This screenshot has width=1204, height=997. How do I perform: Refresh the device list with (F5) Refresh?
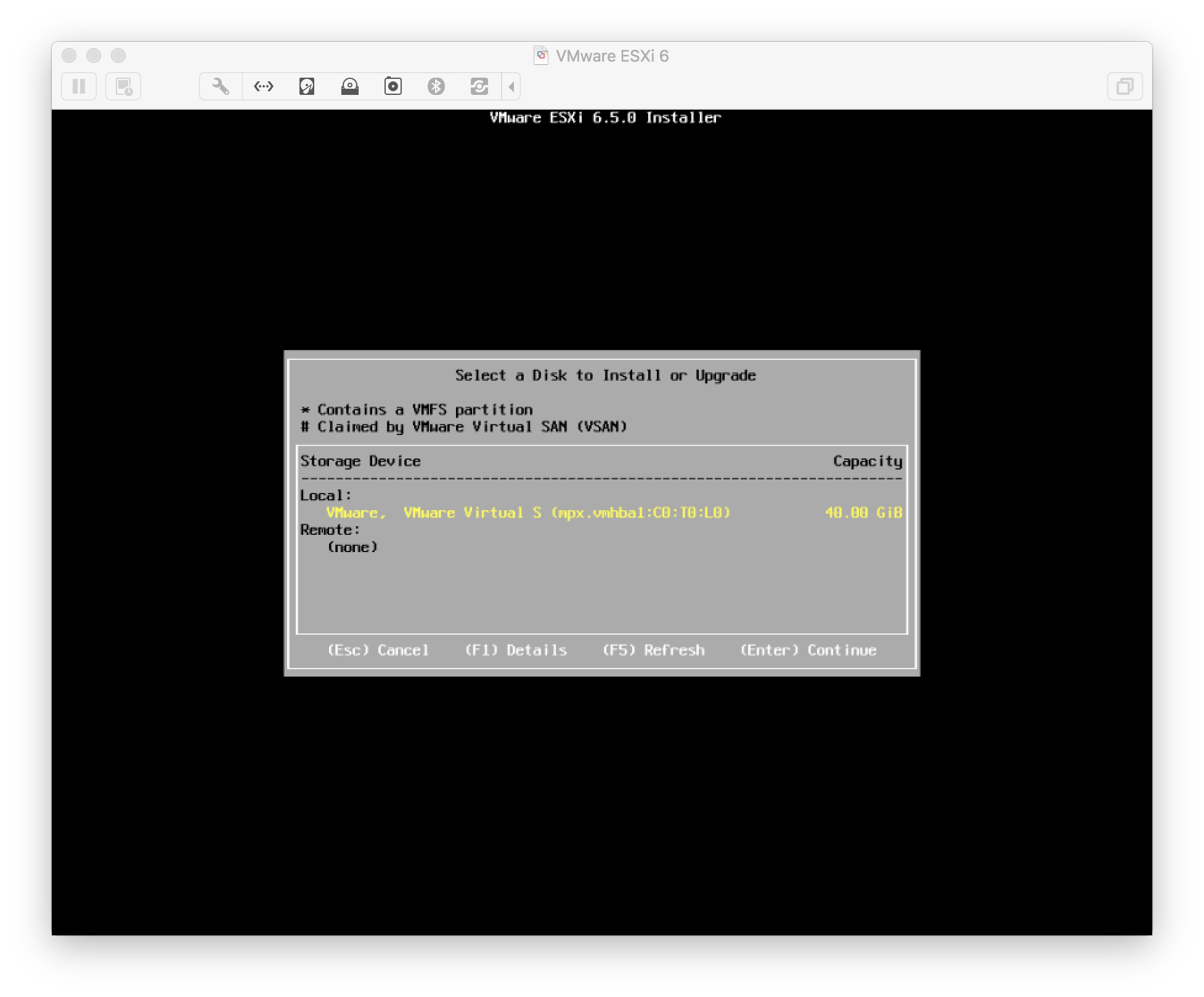[x=654, y=649]
